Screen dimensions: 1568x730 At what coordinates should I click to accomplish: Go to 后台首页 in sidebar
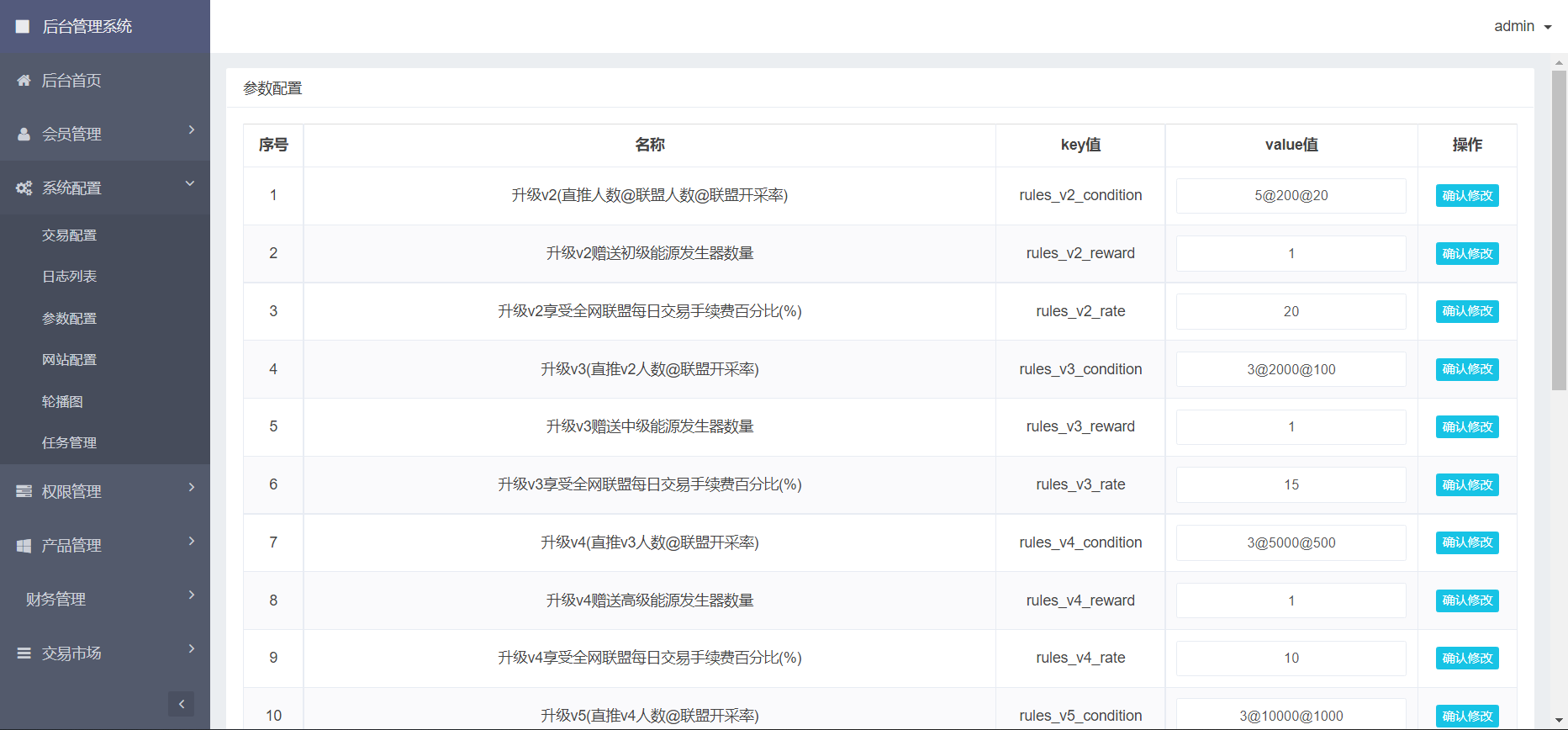coord(105,81)
